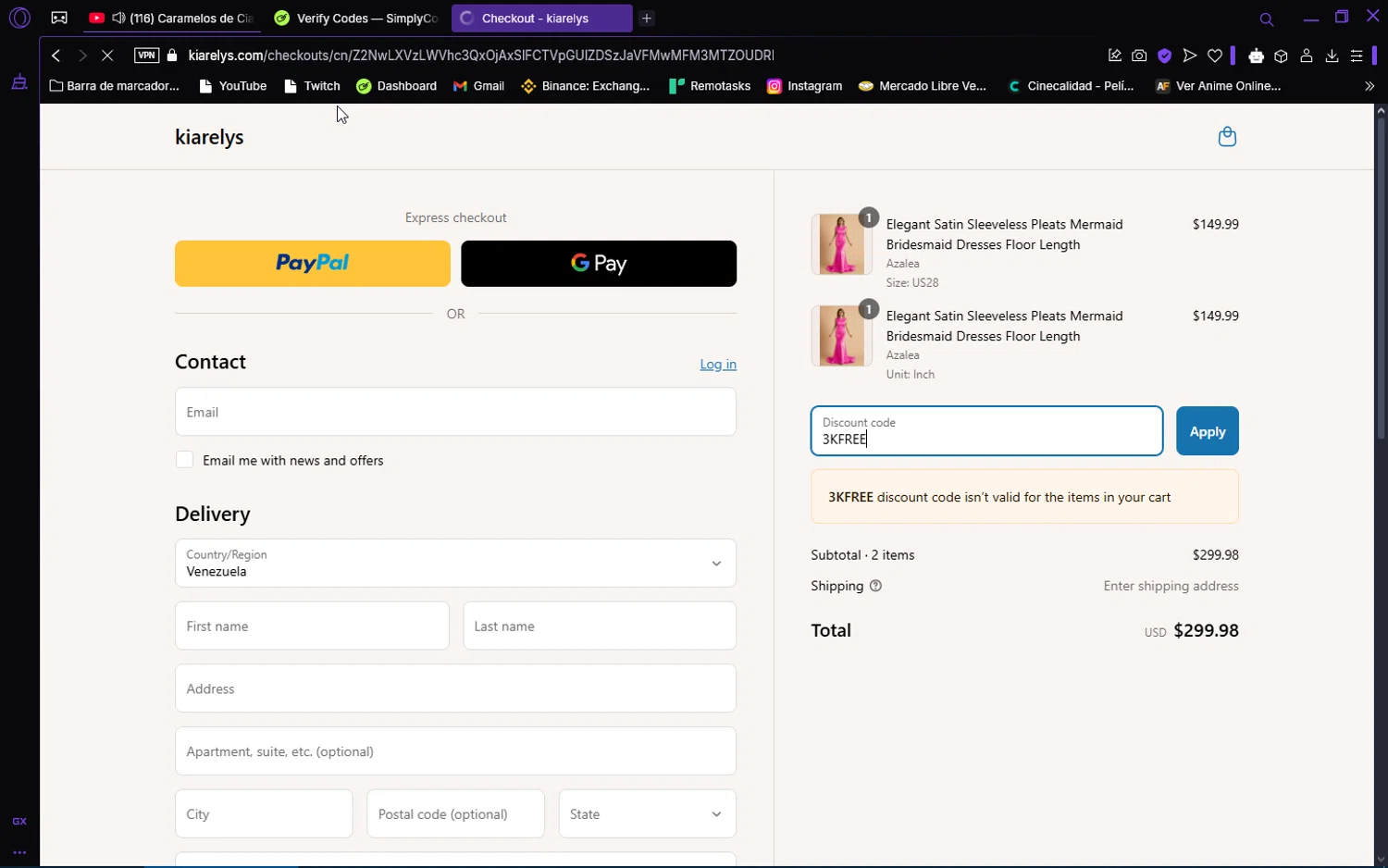Bookmark page with the heart icon

pyautogui.click(x=1215, y=56)
